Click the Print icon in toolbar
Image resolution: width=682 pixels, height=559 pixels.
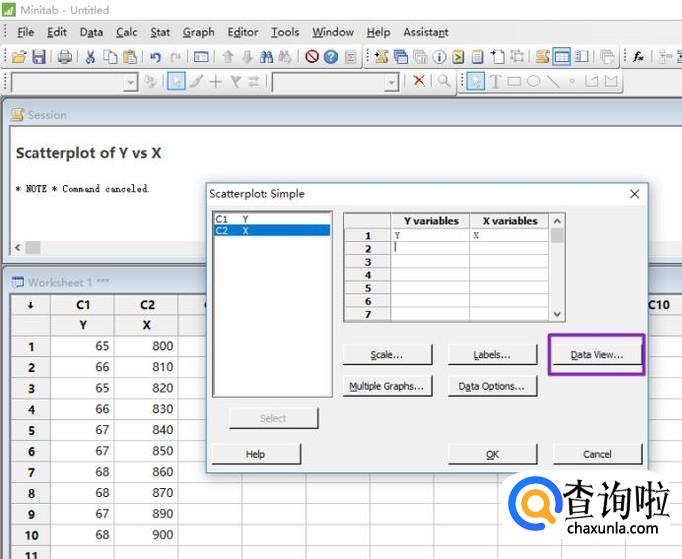(x=64, y=57)
